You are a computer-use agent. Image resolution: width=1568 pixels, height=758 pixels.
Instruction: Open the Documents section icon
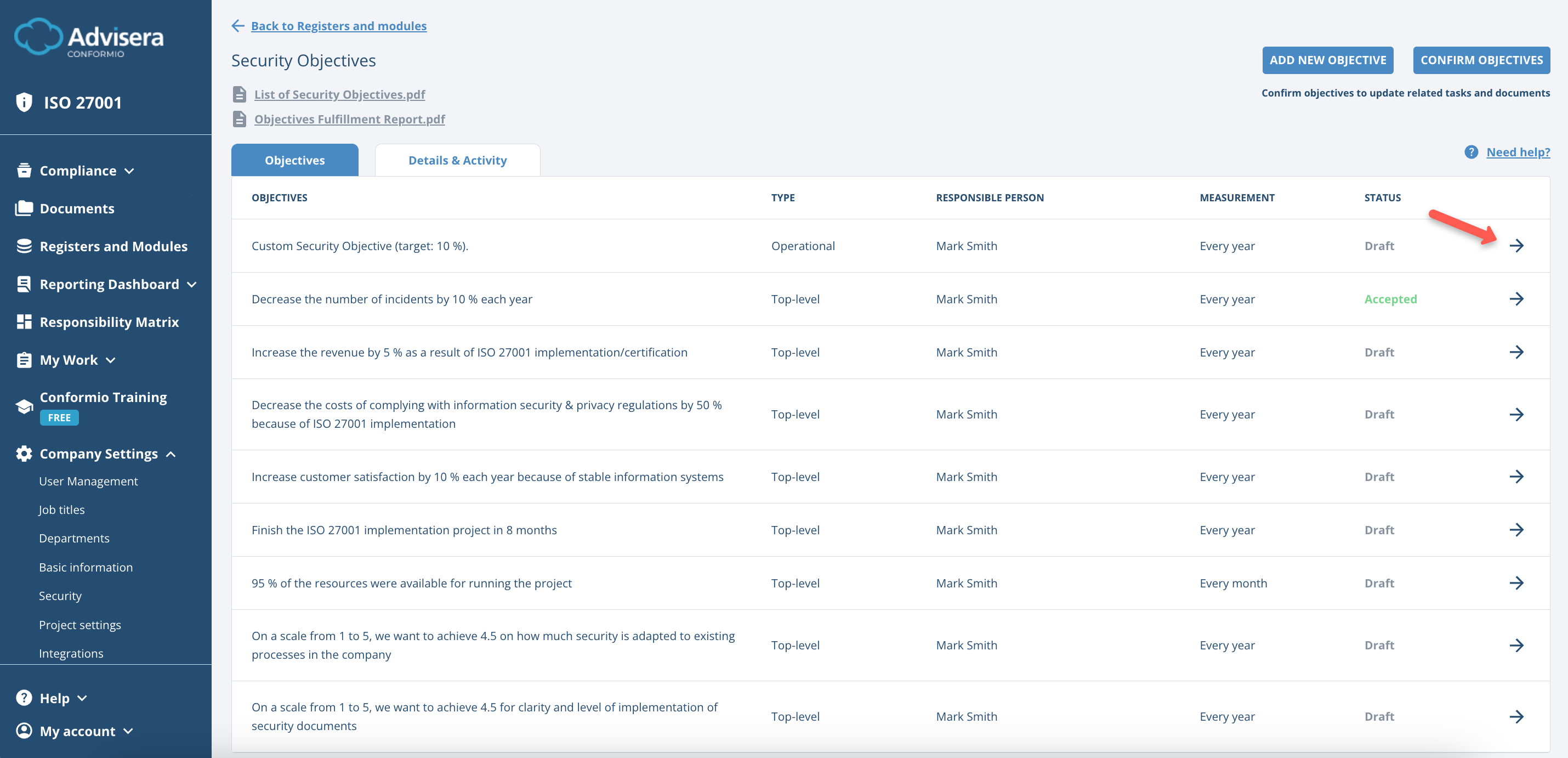click(x=24, y=208)
